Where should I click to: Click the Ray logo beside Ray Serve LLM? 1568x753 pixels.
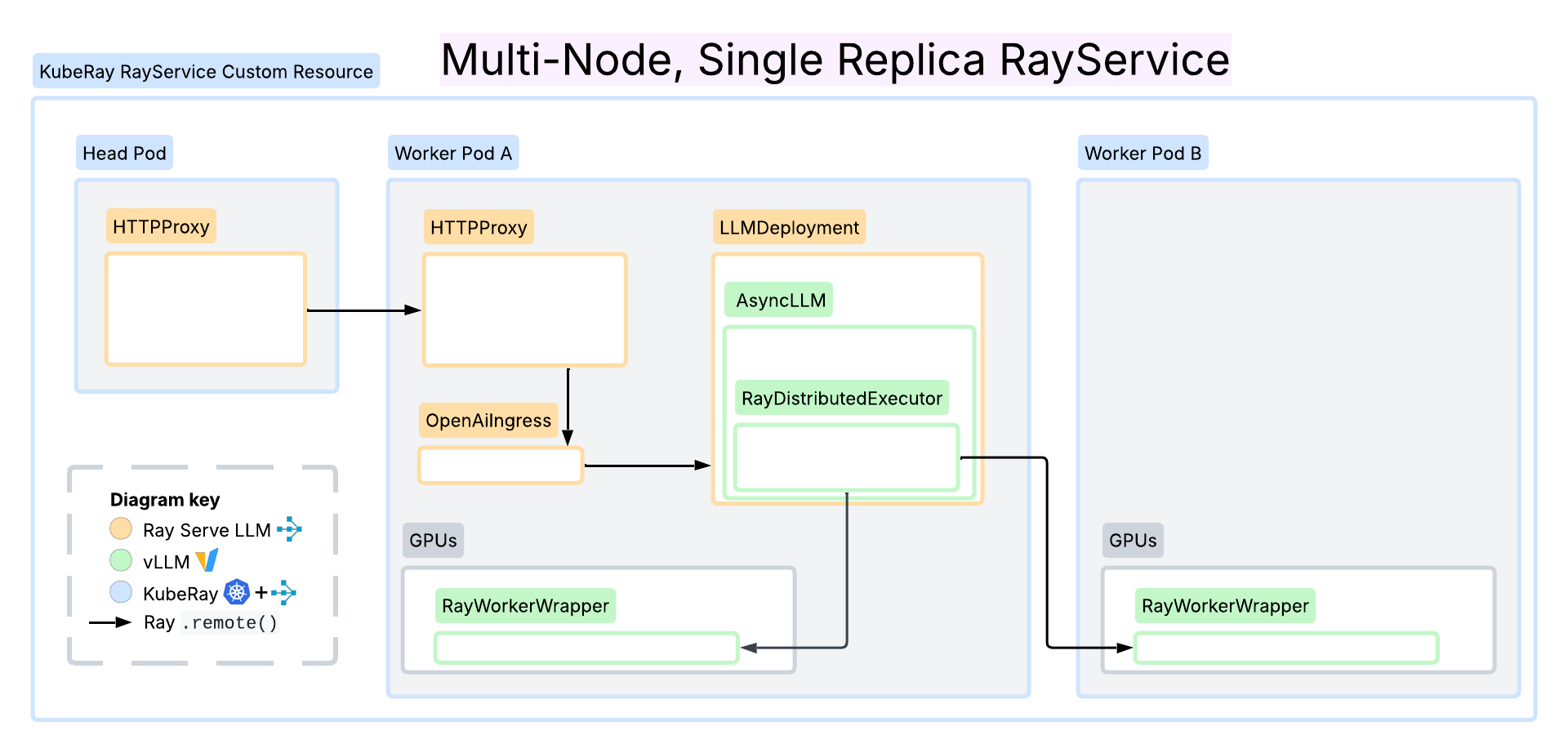[289, 529]
